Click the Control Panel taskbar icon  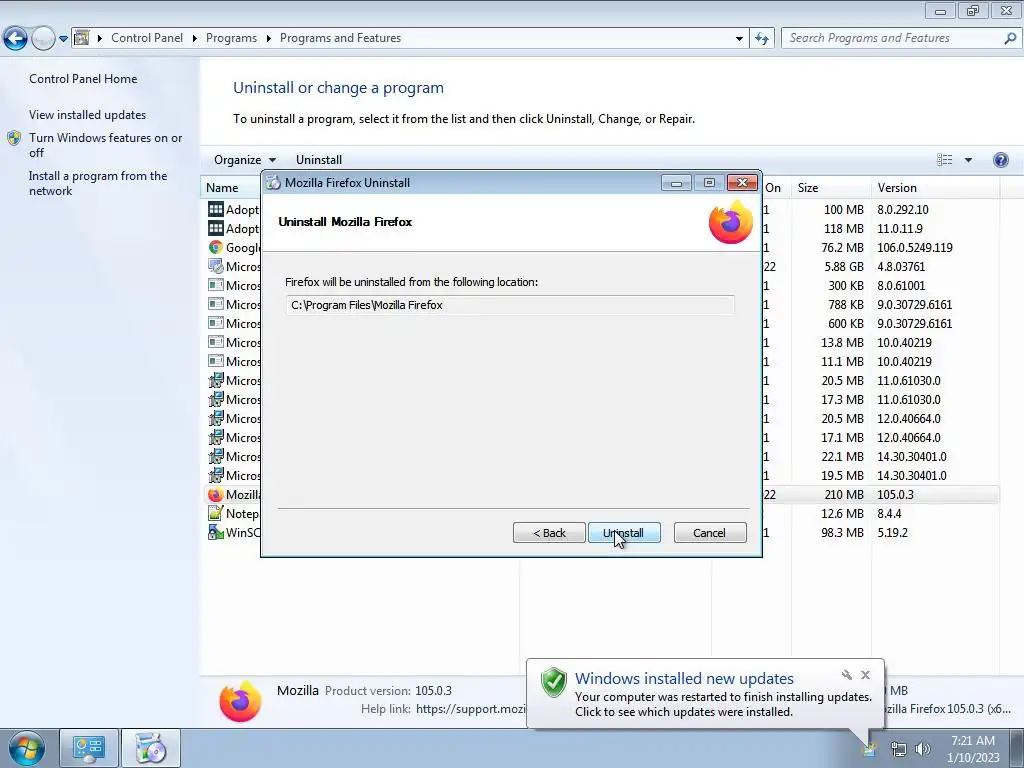pyautogui.click(x=89, y=748)
